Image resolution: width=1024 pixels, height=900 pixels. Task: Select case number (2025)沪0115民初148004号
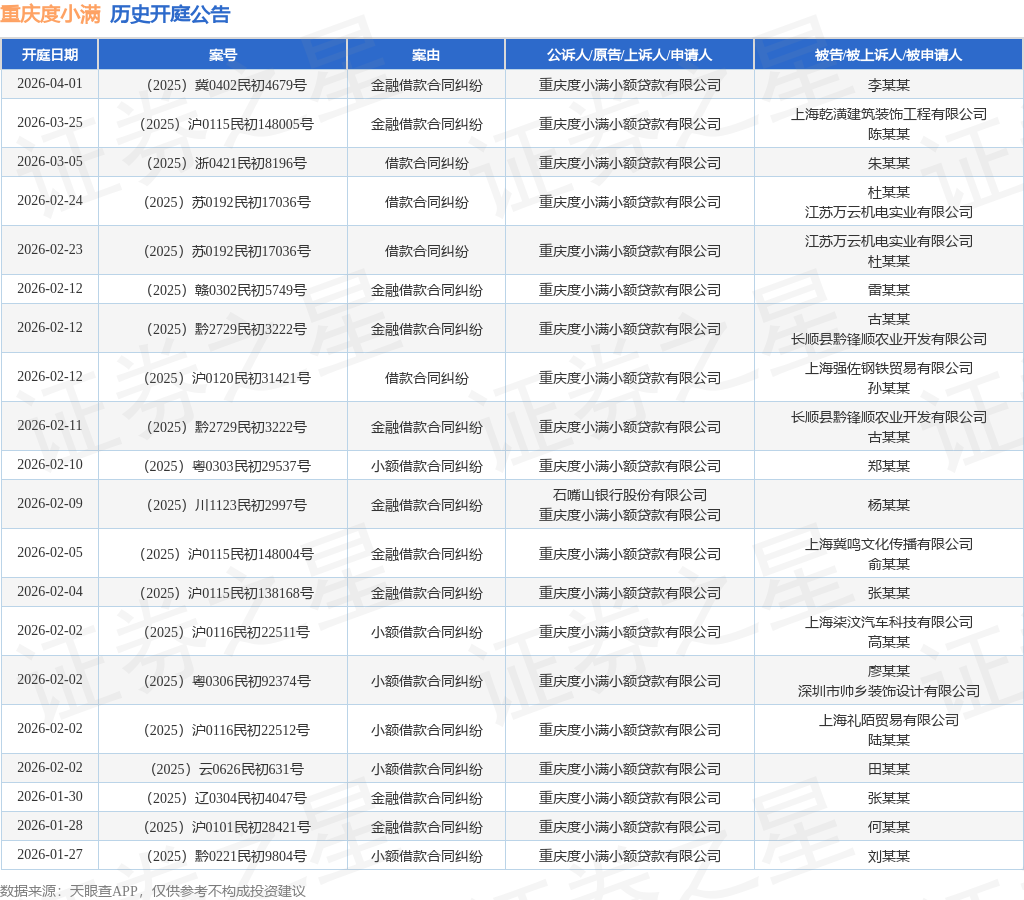226,554
